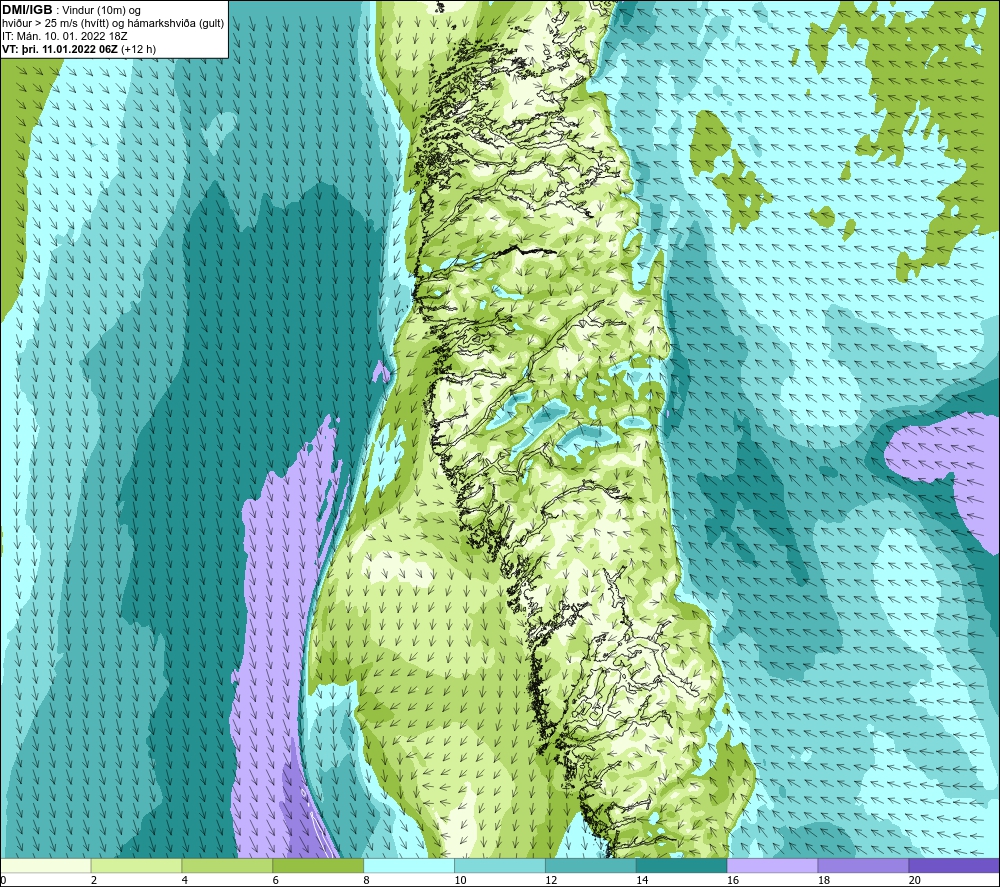Click the "VT: þri. 11.01.2022 06Z" valid time
The height and width of the screenshot is (887, 1000).
[59, 49]
